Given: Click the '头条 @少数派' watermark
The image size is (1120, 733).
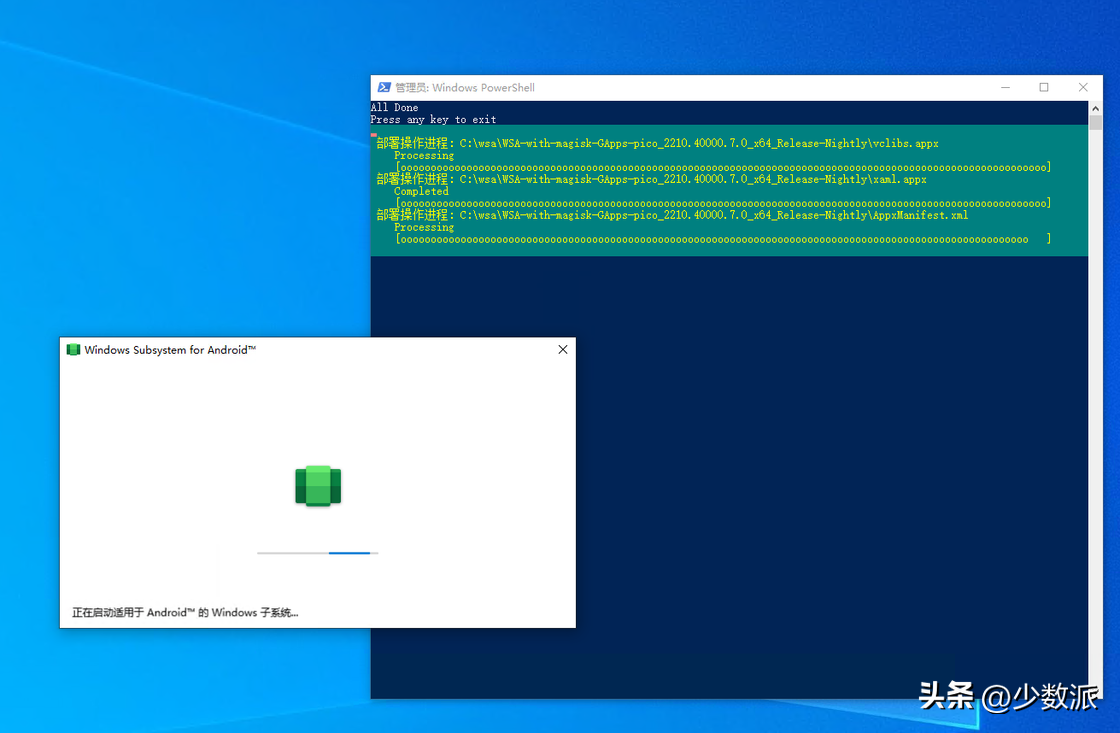Looking at the screenshot, I should coord(1008,697).
